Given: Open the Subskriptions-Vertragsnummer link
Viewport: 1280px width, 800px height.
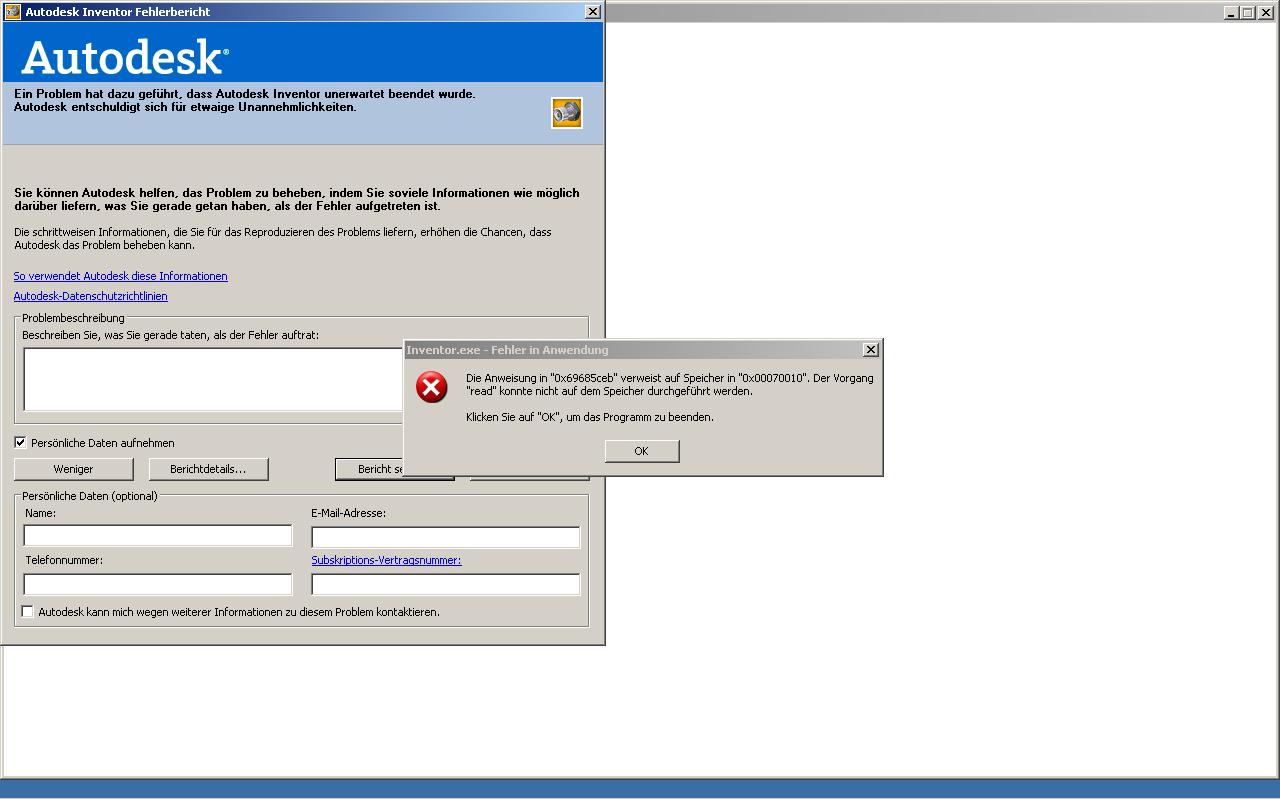Looking at the screenshot, I should pos(386,560).
